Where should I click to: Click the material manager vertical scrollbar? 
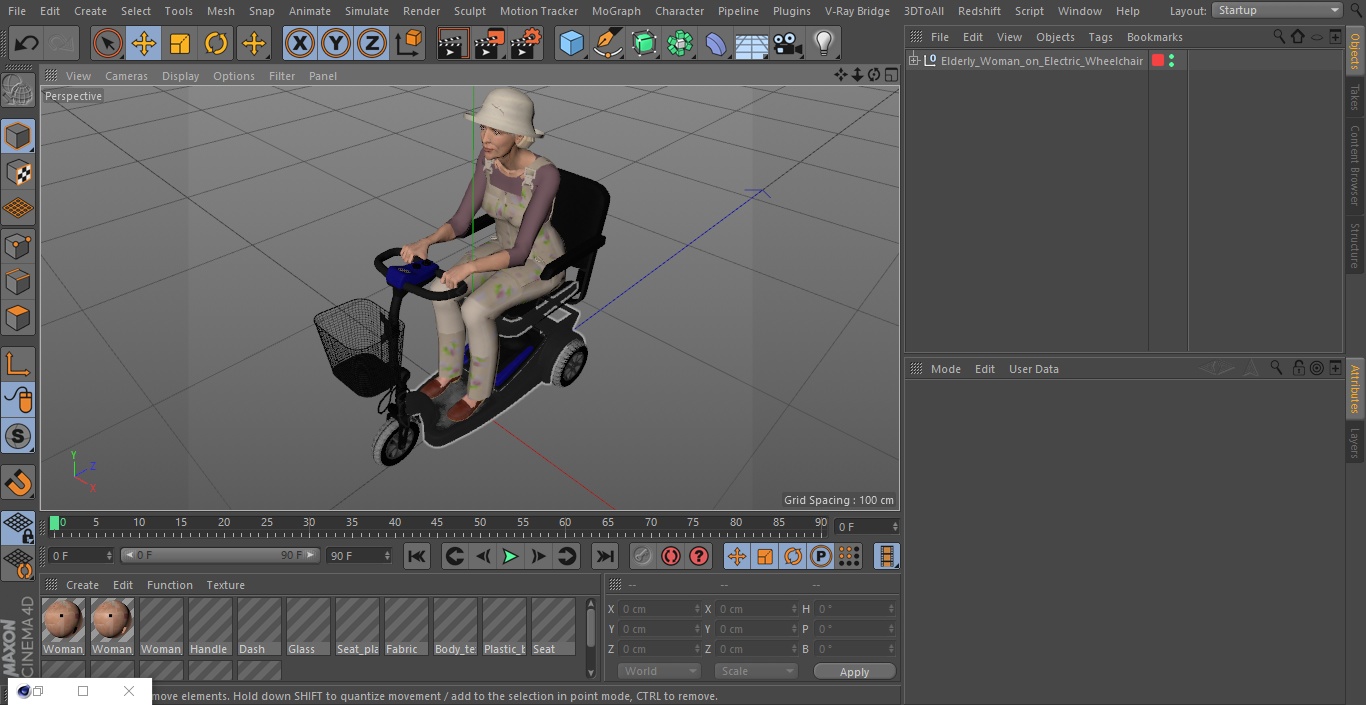(x=591, y=636)
